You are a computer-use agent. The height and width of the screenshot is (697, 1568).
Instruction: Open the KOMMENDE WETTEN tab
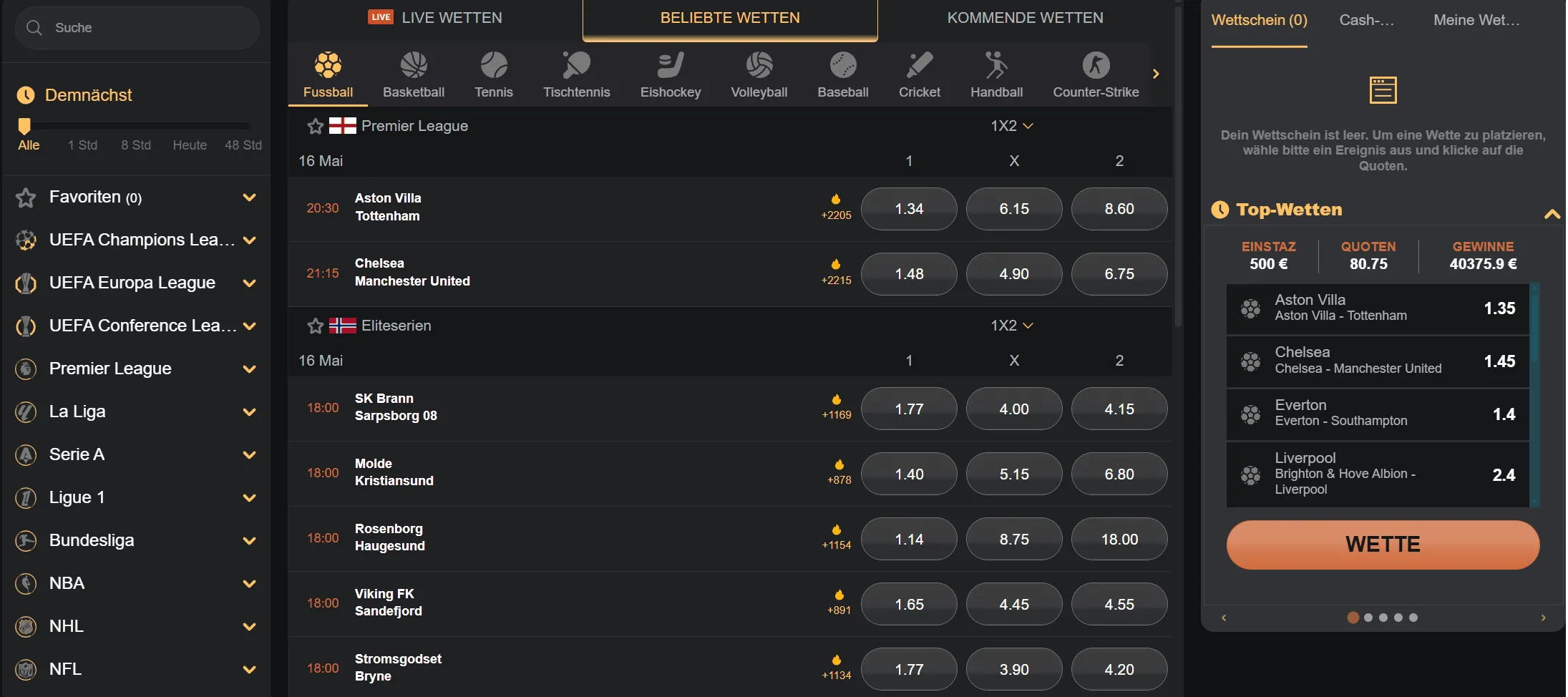pyautogui.click(x=1025, y=18)
